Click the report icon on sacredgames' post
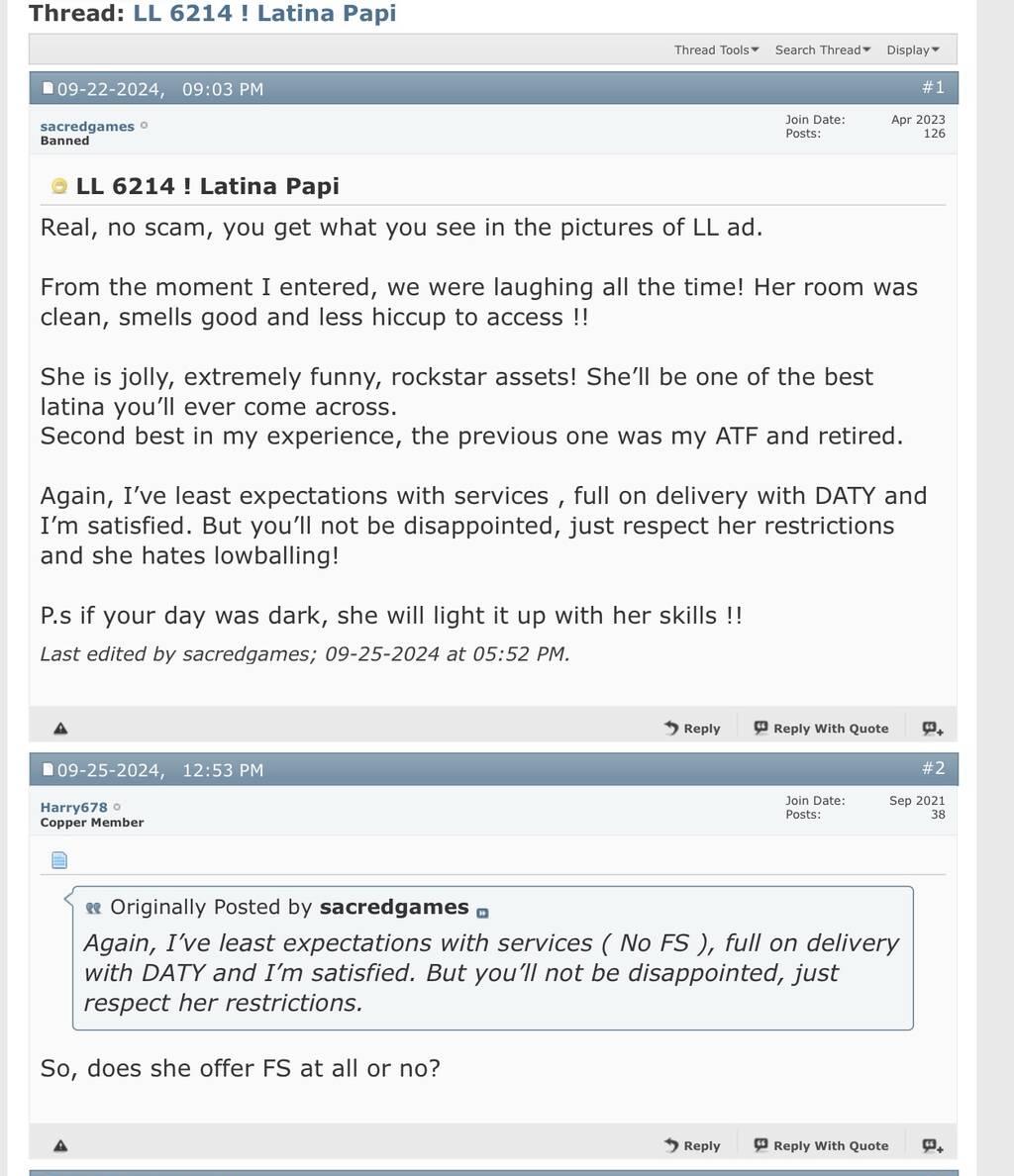 point(60,729)
